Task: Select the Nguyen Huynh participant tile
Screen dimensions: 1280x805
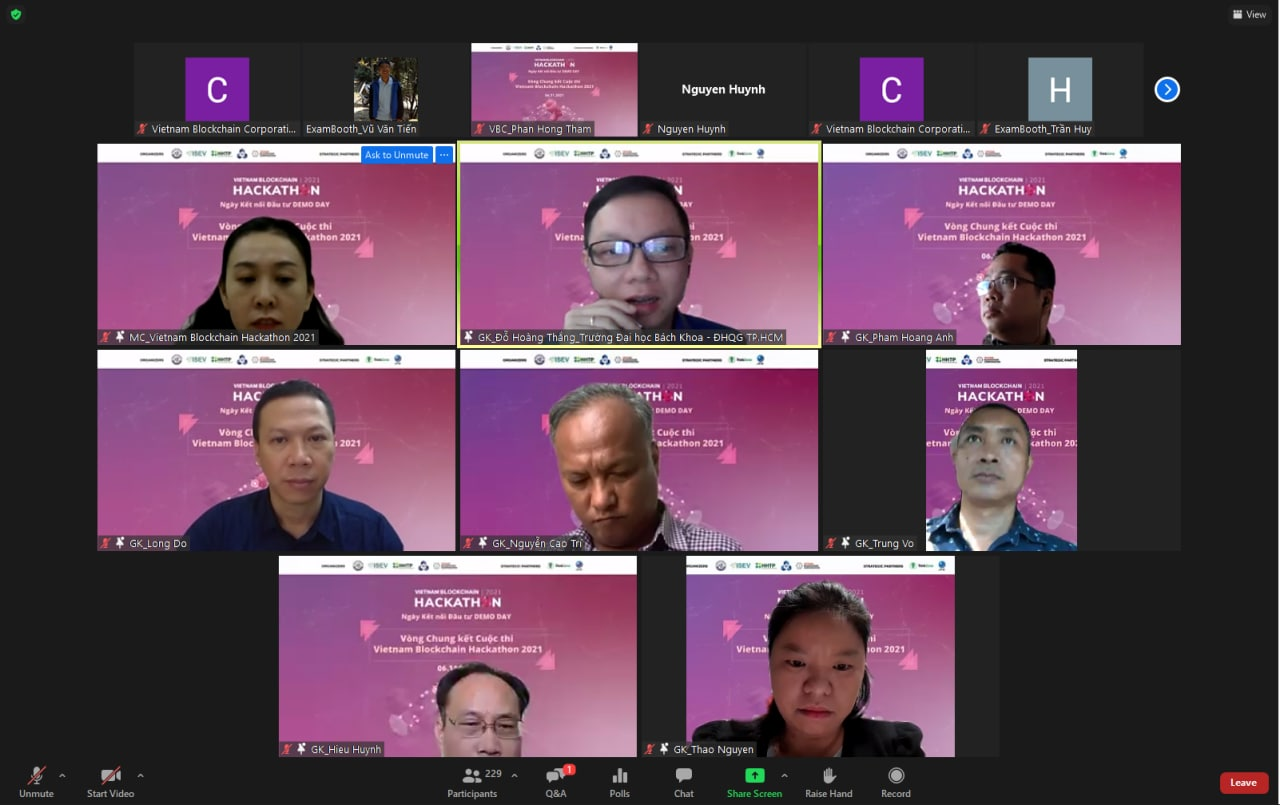Action: click(x=723, y=90)
